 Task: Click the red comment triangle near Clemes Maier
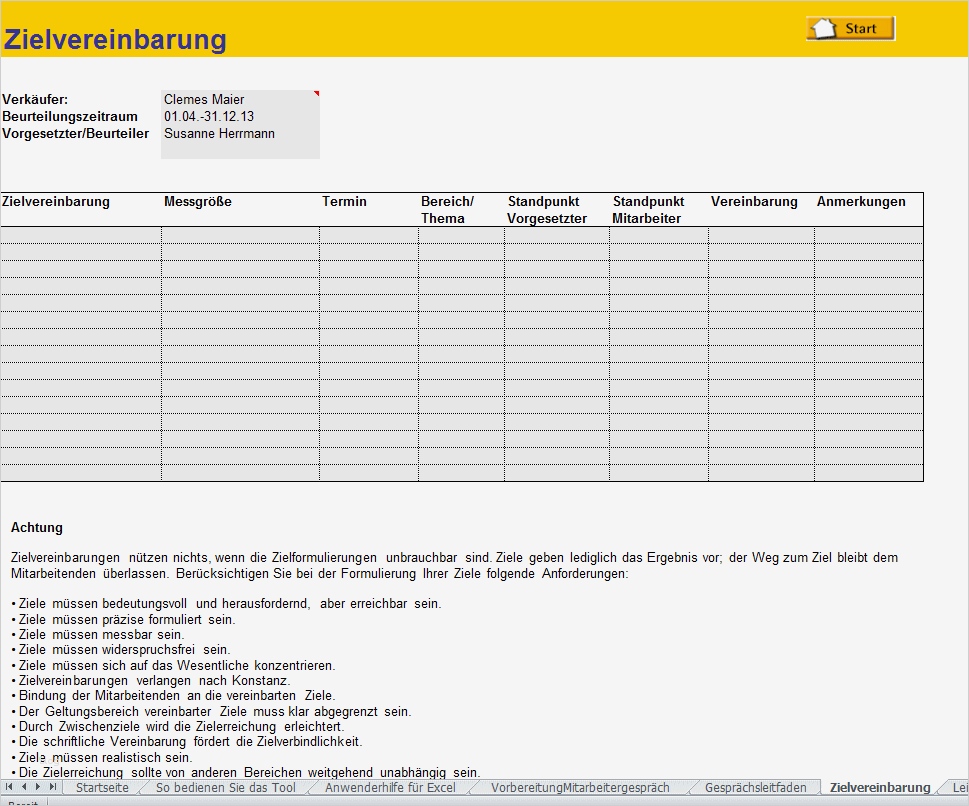[317, 91]
